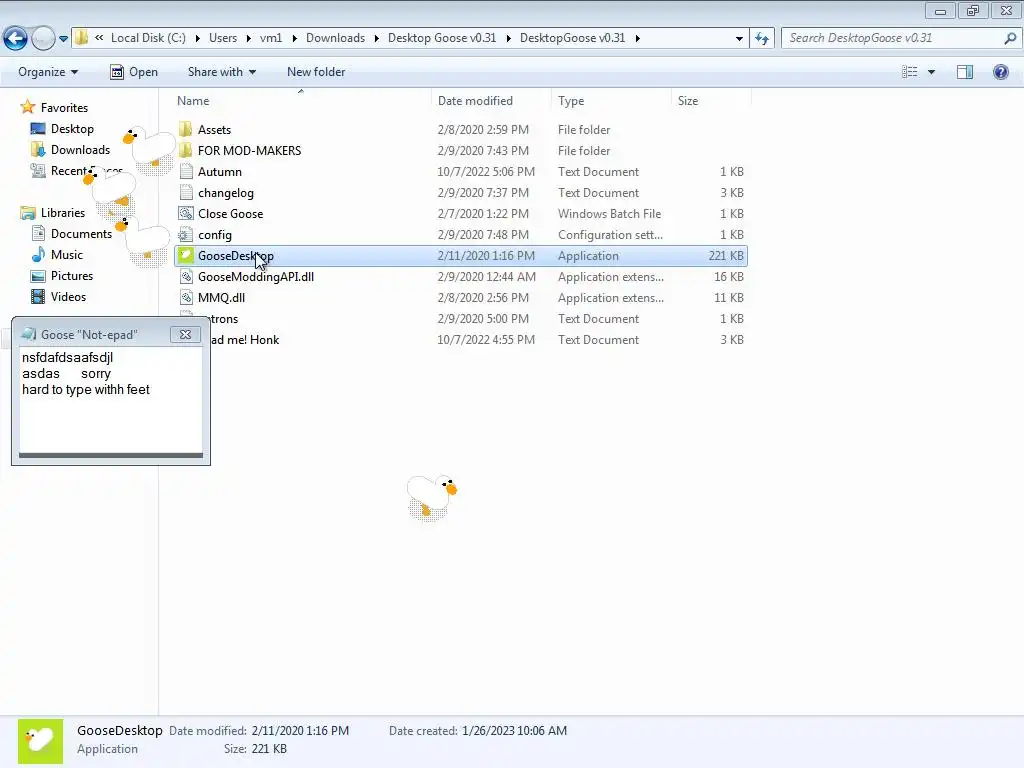Click the search magnifier icon
Viewport: 1024px width, 768px height.
coord(1010,39)
